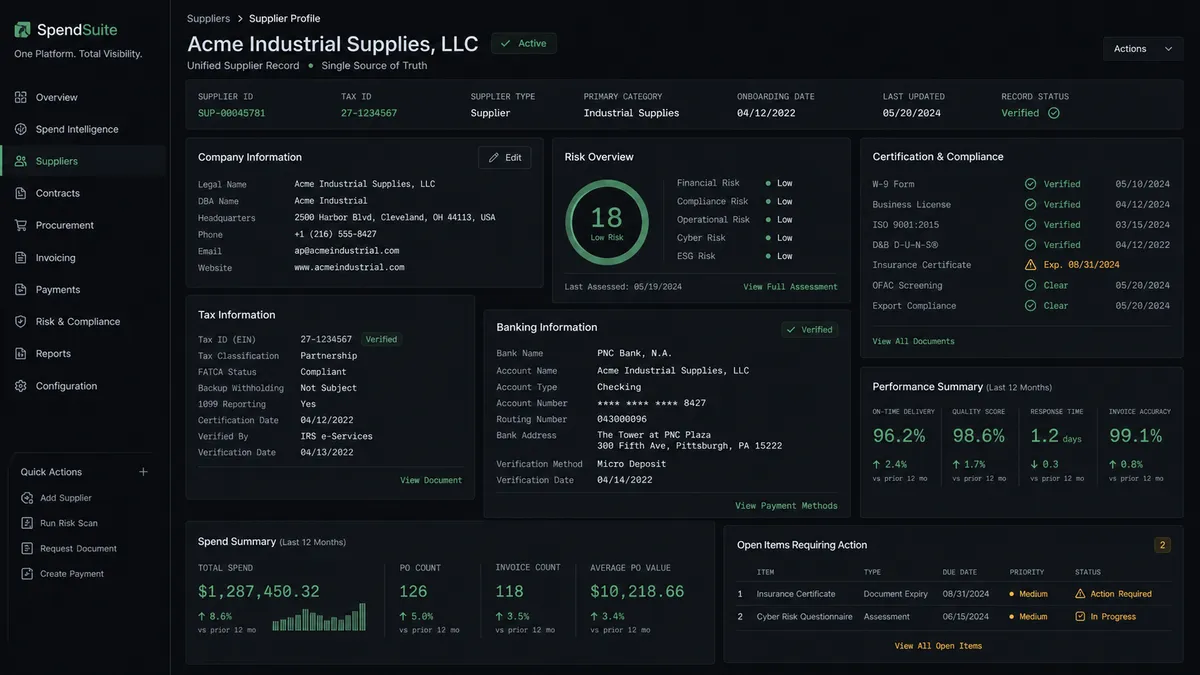Click the View All Open Items link
Screen dimensions: 1200x675
coord(938,646)
